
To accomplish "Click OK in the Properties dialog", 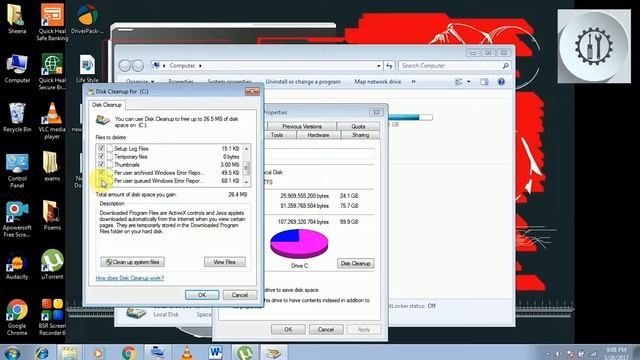I will (288, 329).
